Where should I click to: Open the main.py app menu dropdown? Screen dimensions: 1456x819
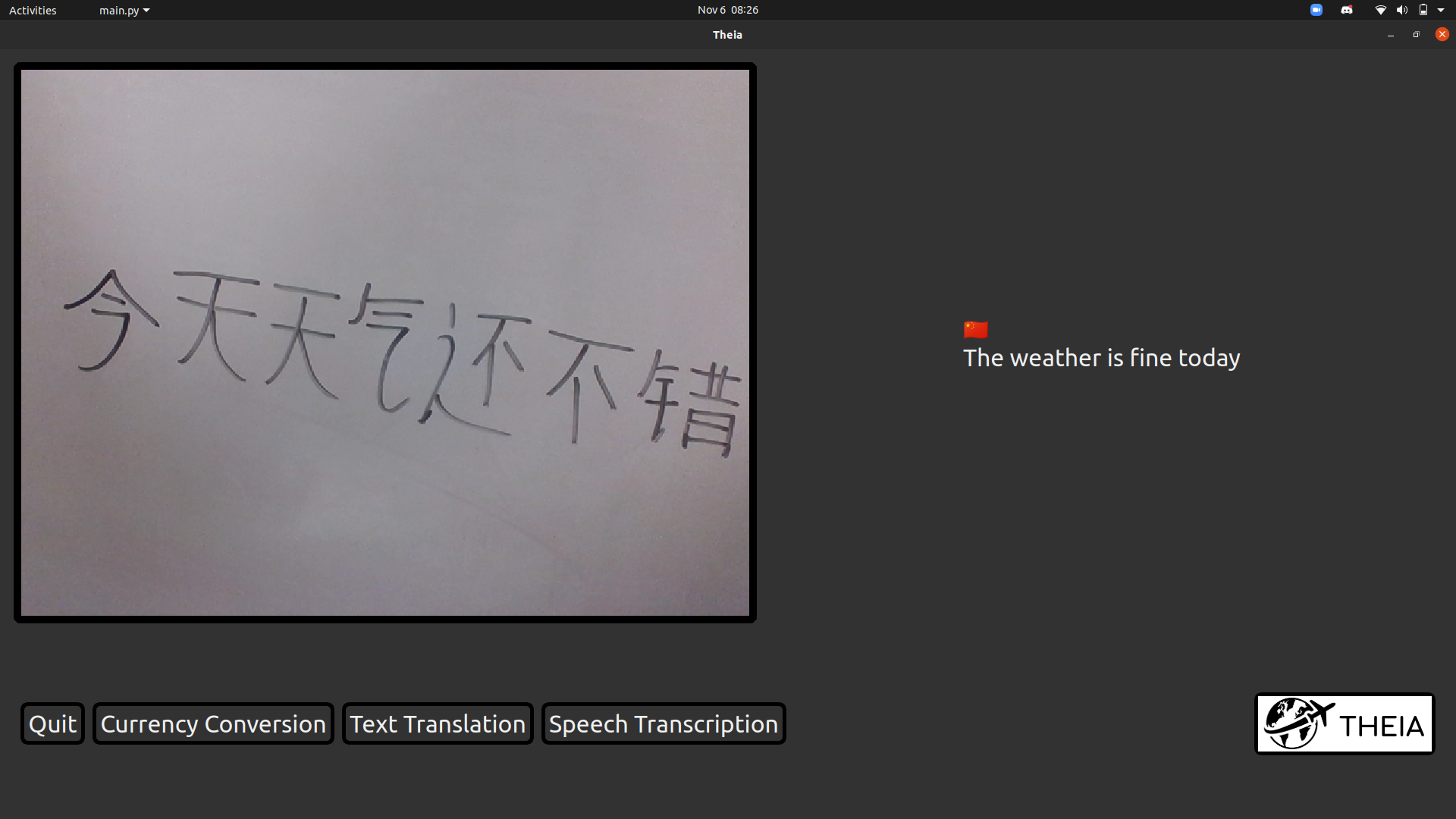(x=124, y=10)
